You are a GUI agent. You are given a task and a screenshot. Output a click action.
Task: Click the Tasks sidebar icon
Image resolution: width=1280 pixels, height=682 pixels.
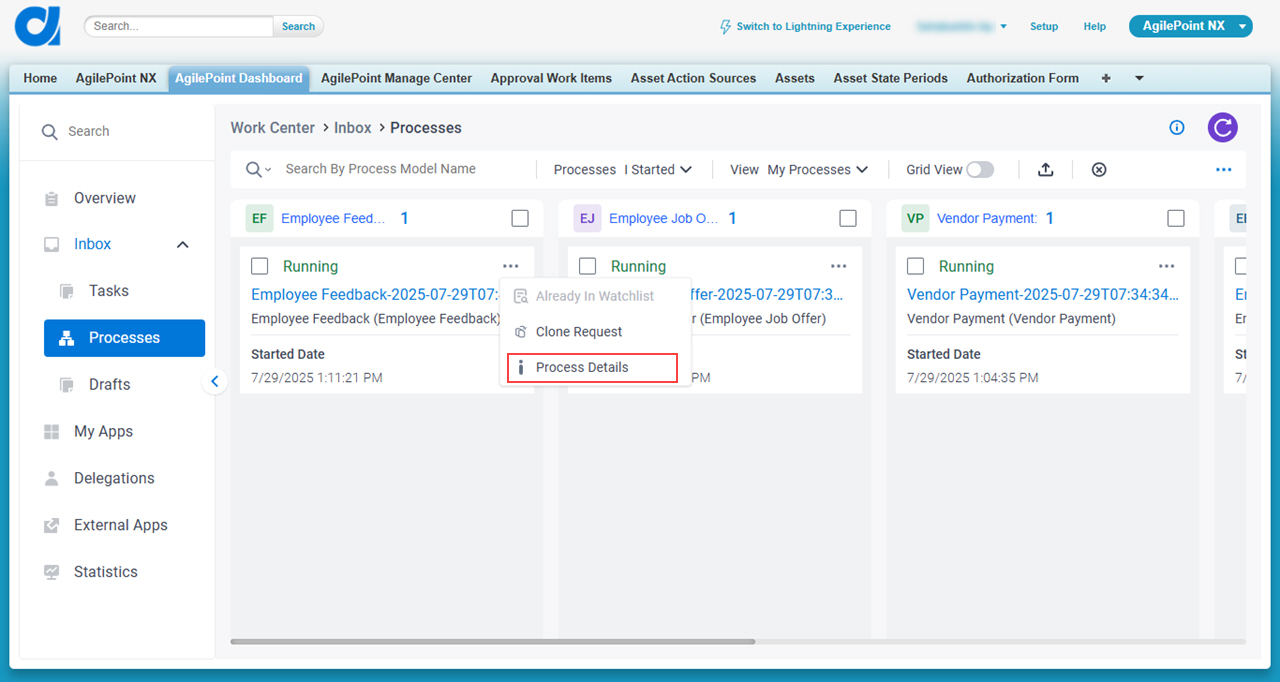point(67,291)
